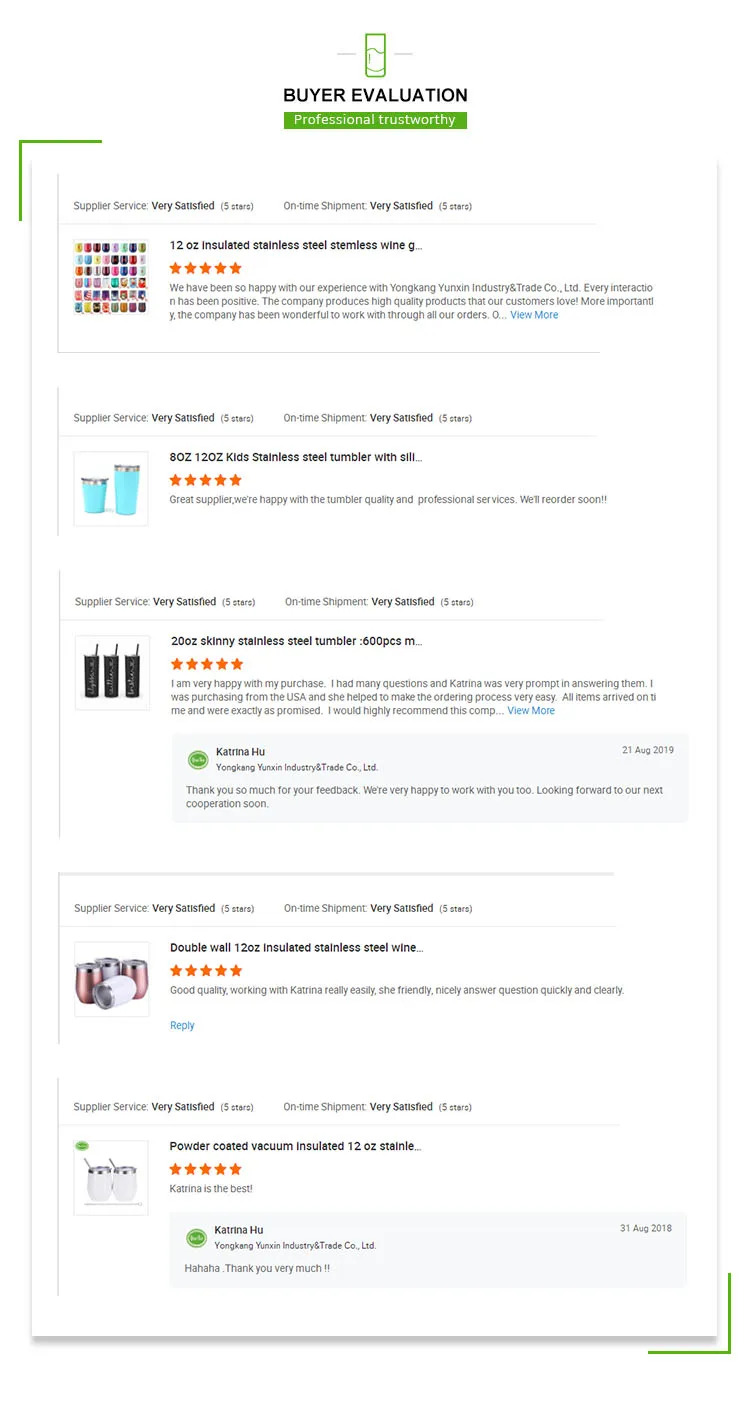Click Katrina Hu's green avatar on 2019 reply
750x1403 pixels.
coord(198,760)
